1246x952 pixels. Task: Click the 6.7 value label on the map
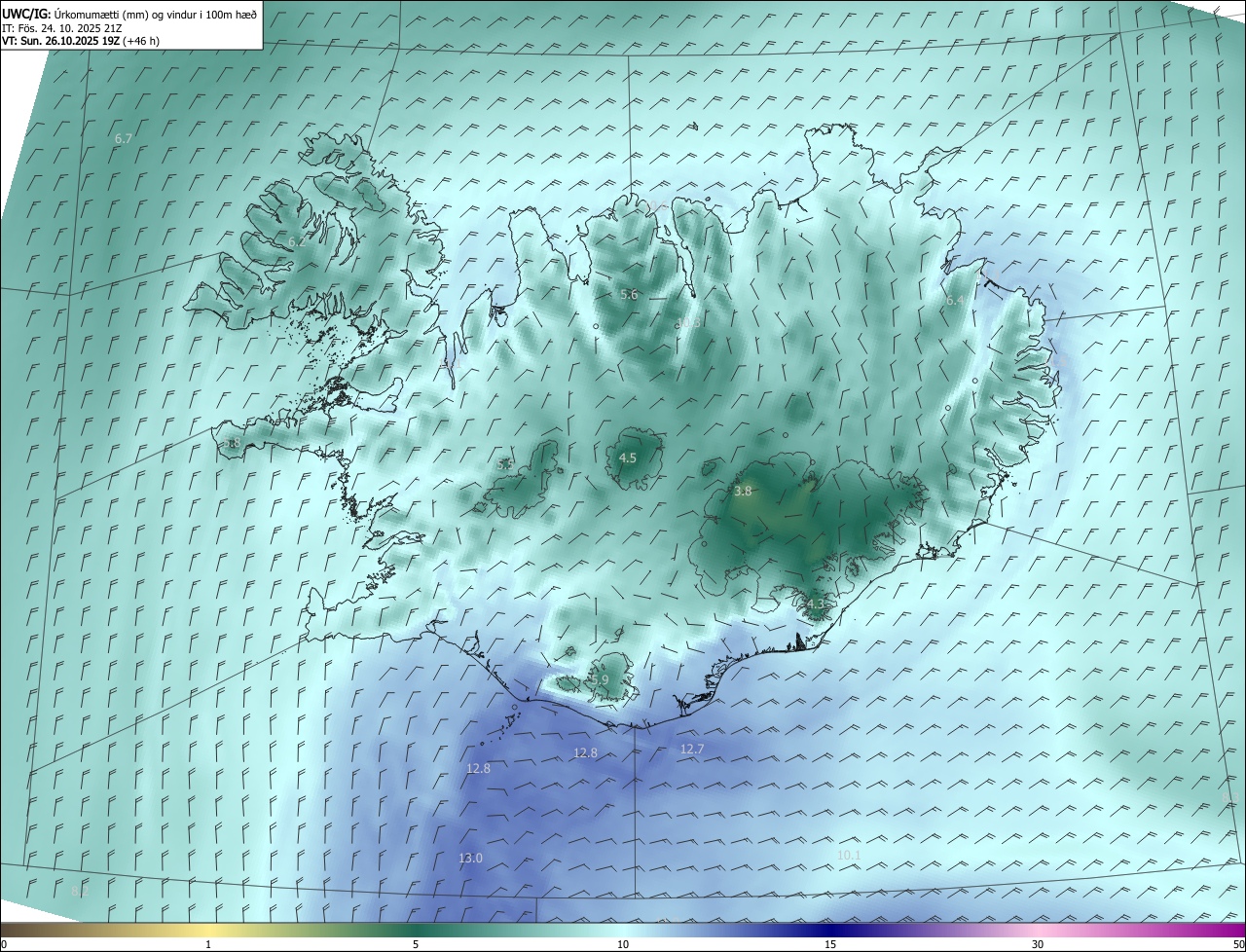(x=124, y=139)
